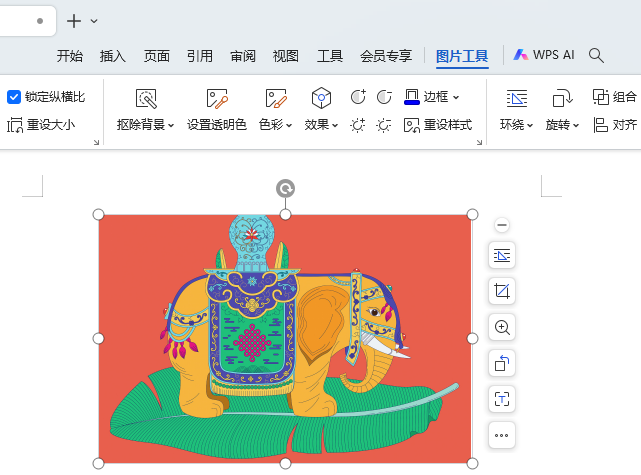The height and width of the screenshot is (475, 641).
Task: Open the picture style group dialog launcher arrow
Action: coord(480,142)
